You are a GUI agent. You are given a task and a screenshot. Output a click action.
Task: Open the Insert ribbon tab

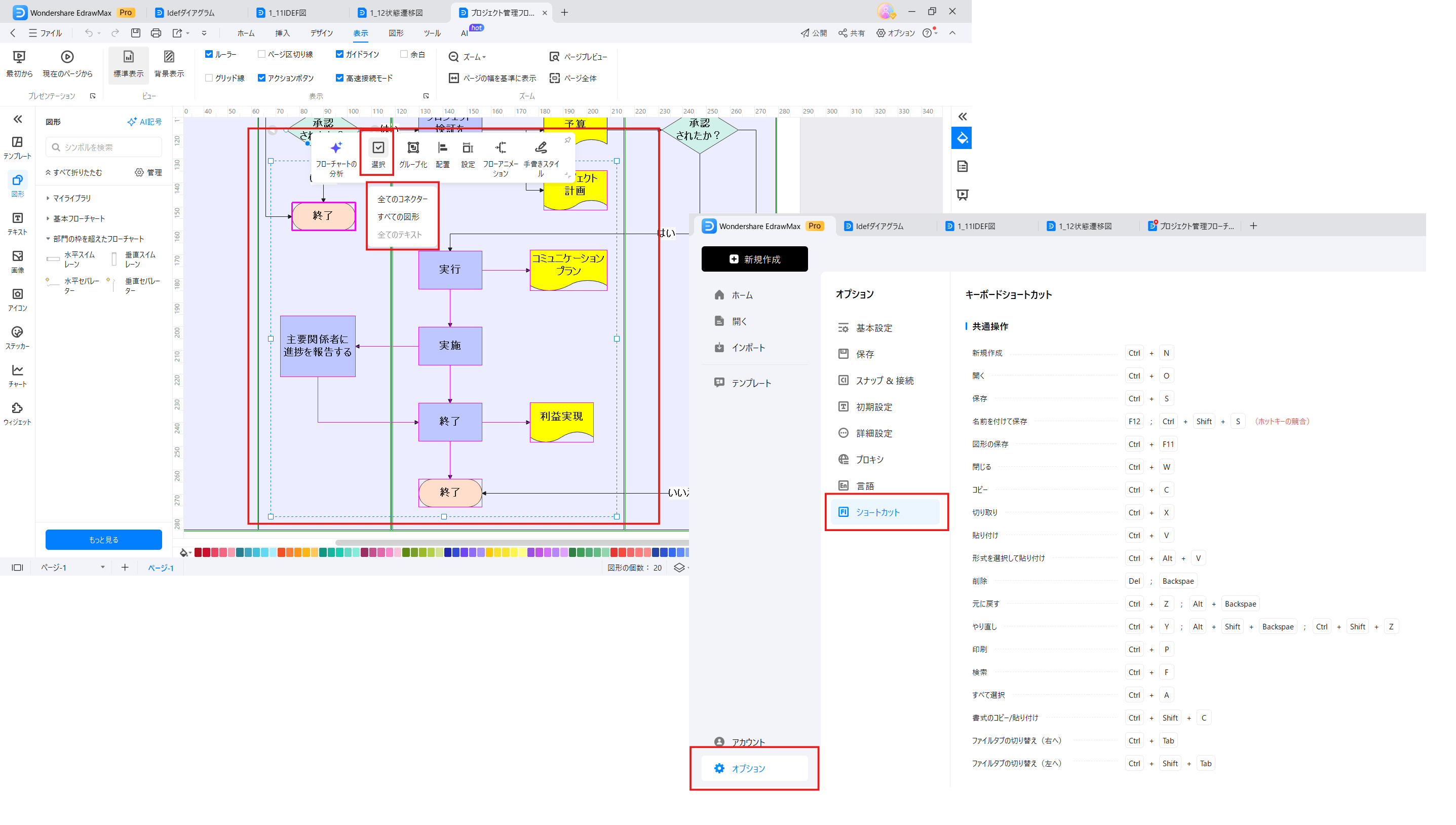tap(282, 33)
